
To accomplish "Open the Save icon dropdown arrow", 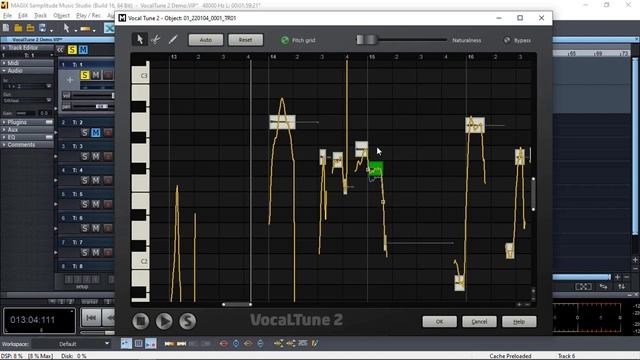I will point(51,30).
